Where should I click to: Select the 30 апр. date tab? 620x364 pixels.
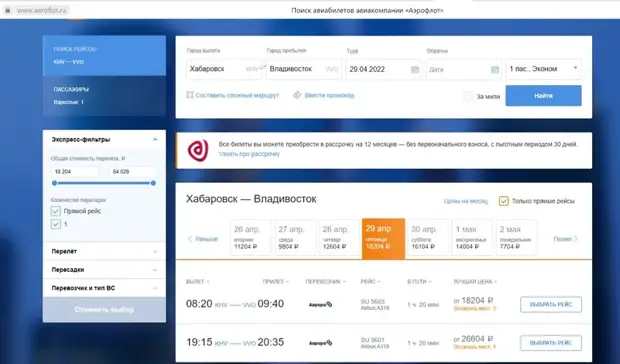point(428,238)
